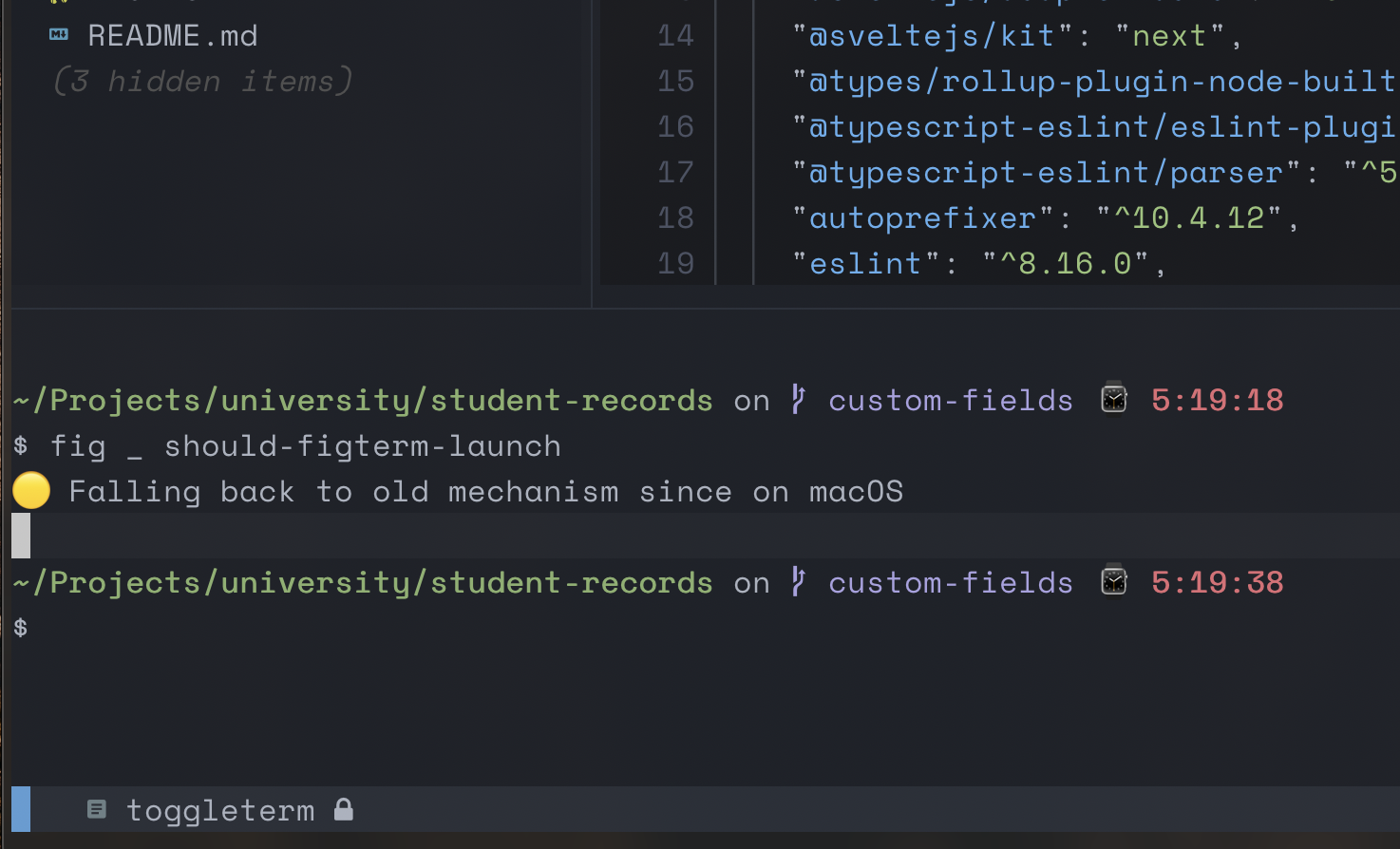Select the toggleterm statusline label

click(220, 809)
